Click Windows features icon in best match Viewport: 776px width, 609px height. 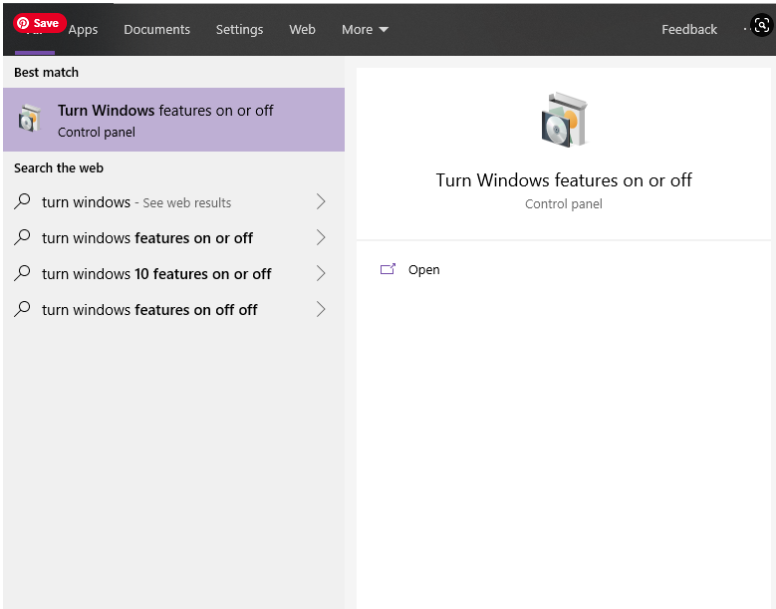[30, 118]
